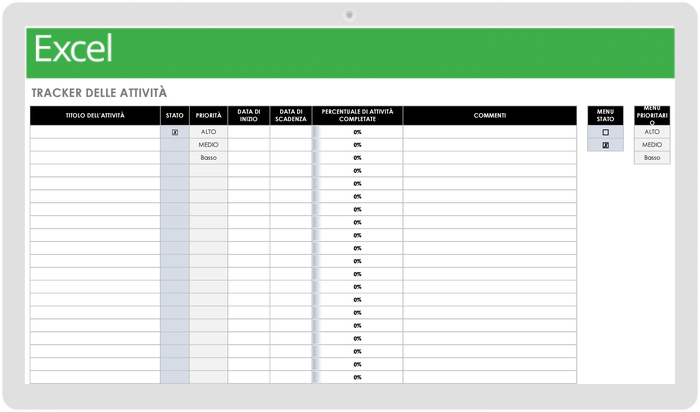Click the Excel logo text in the green banner
Screen dimensions: 700x412
73,49
